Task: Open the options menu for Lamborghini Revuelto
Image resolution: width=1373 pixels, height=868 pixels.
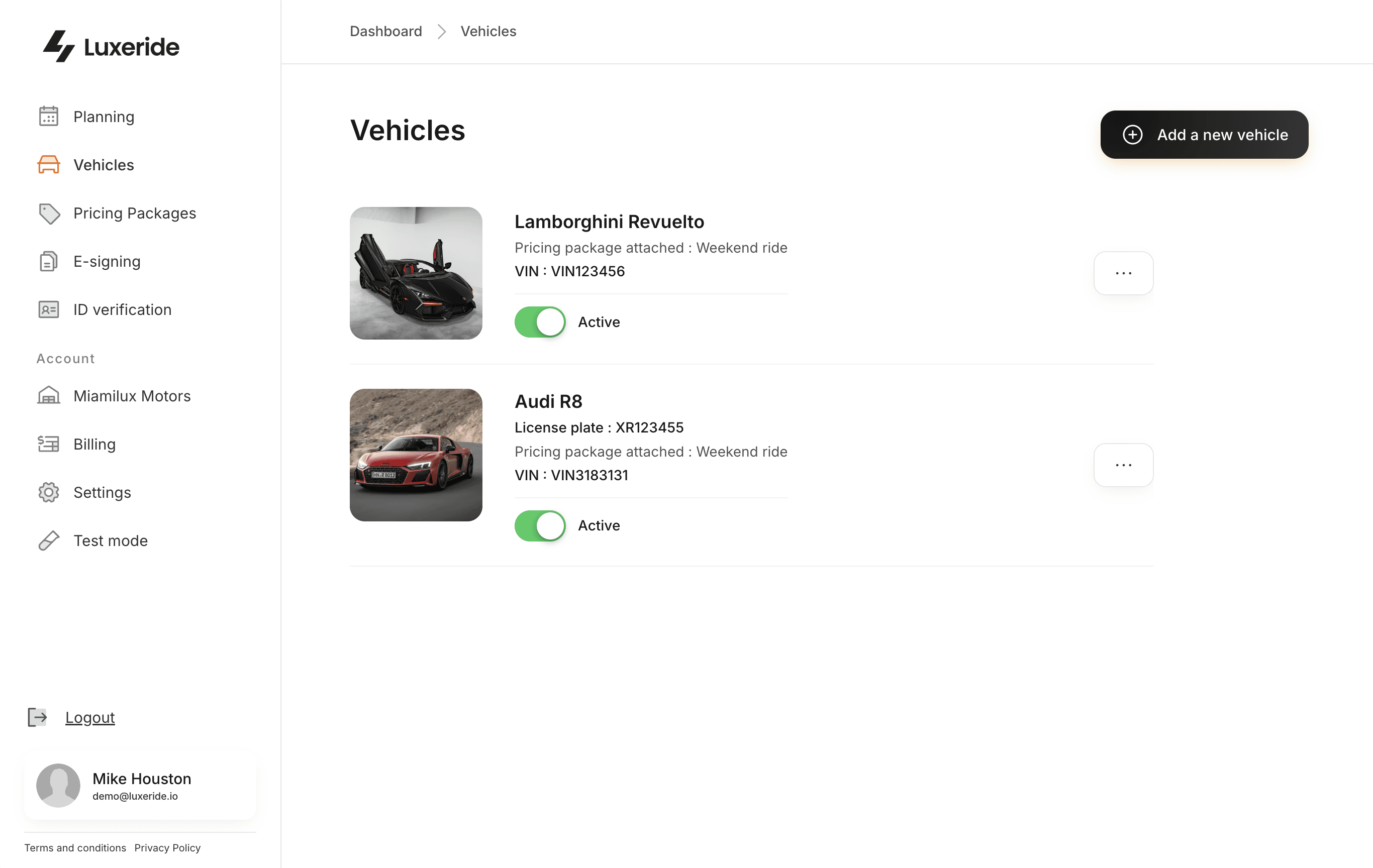Action: (1123, 273)
